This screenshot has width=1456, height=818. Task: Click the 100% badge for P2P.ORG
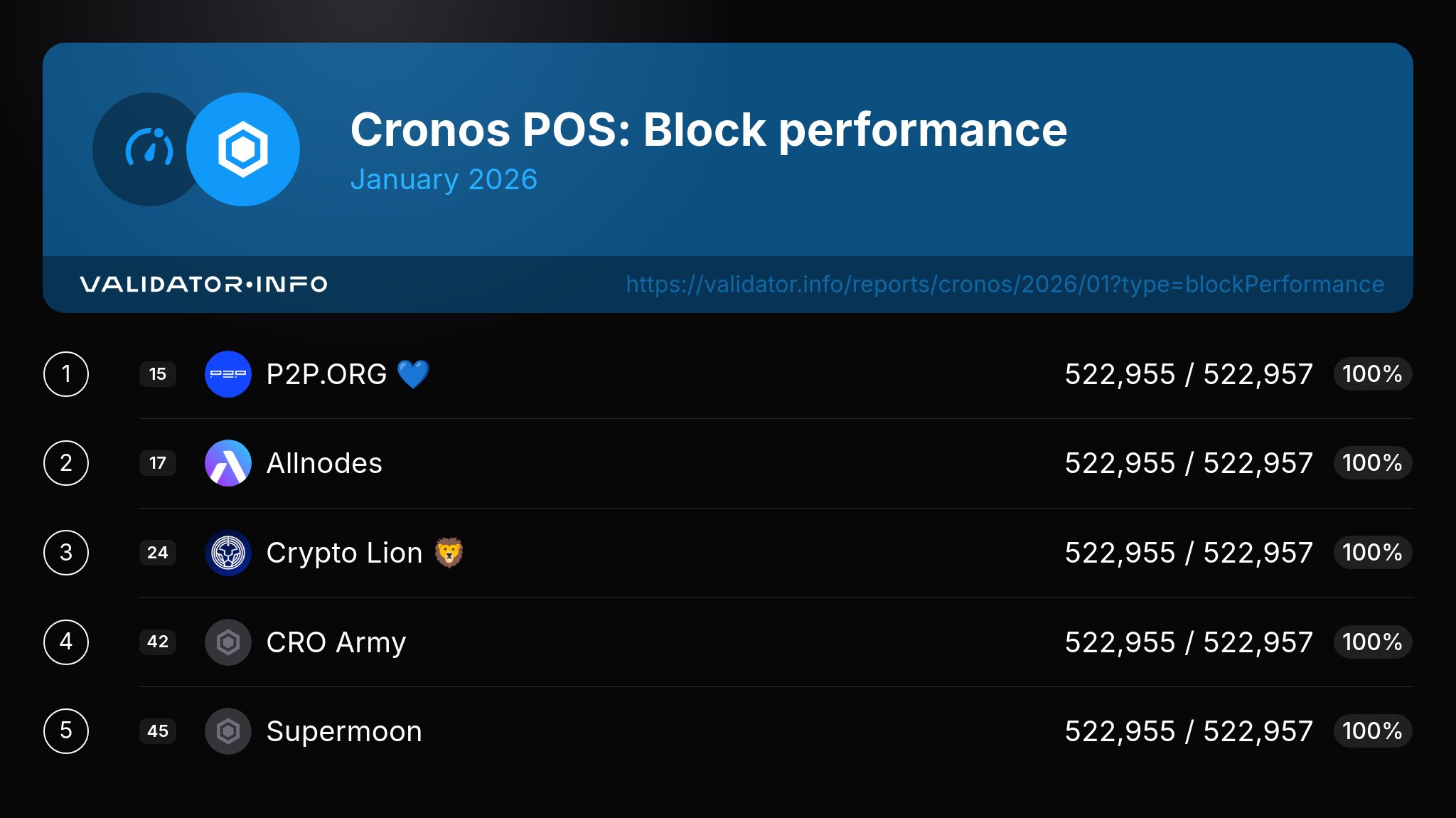click(x=1372, y=374)
